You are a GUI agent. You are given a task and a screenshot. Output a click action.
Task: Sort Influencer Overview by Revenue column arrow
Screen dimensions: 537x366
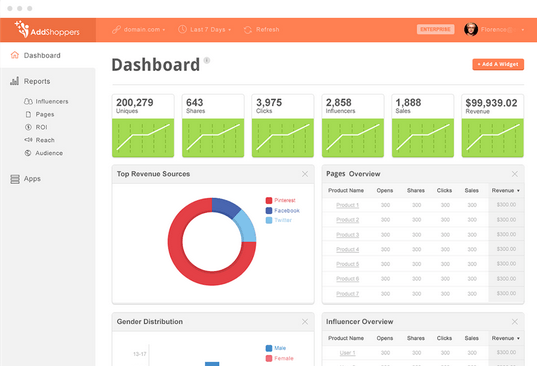point(518,338)
